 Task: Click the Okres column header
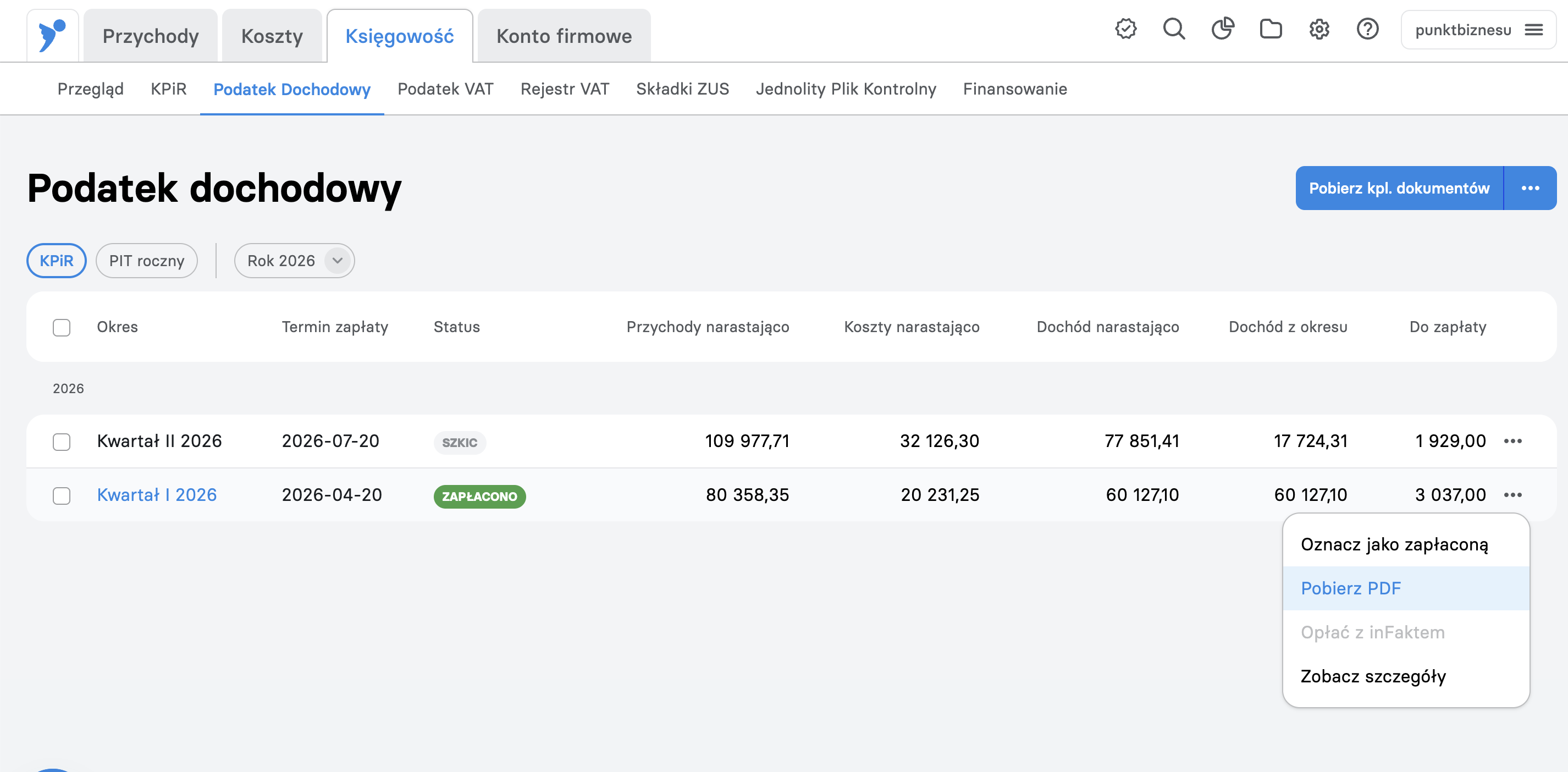coord(118,327)
